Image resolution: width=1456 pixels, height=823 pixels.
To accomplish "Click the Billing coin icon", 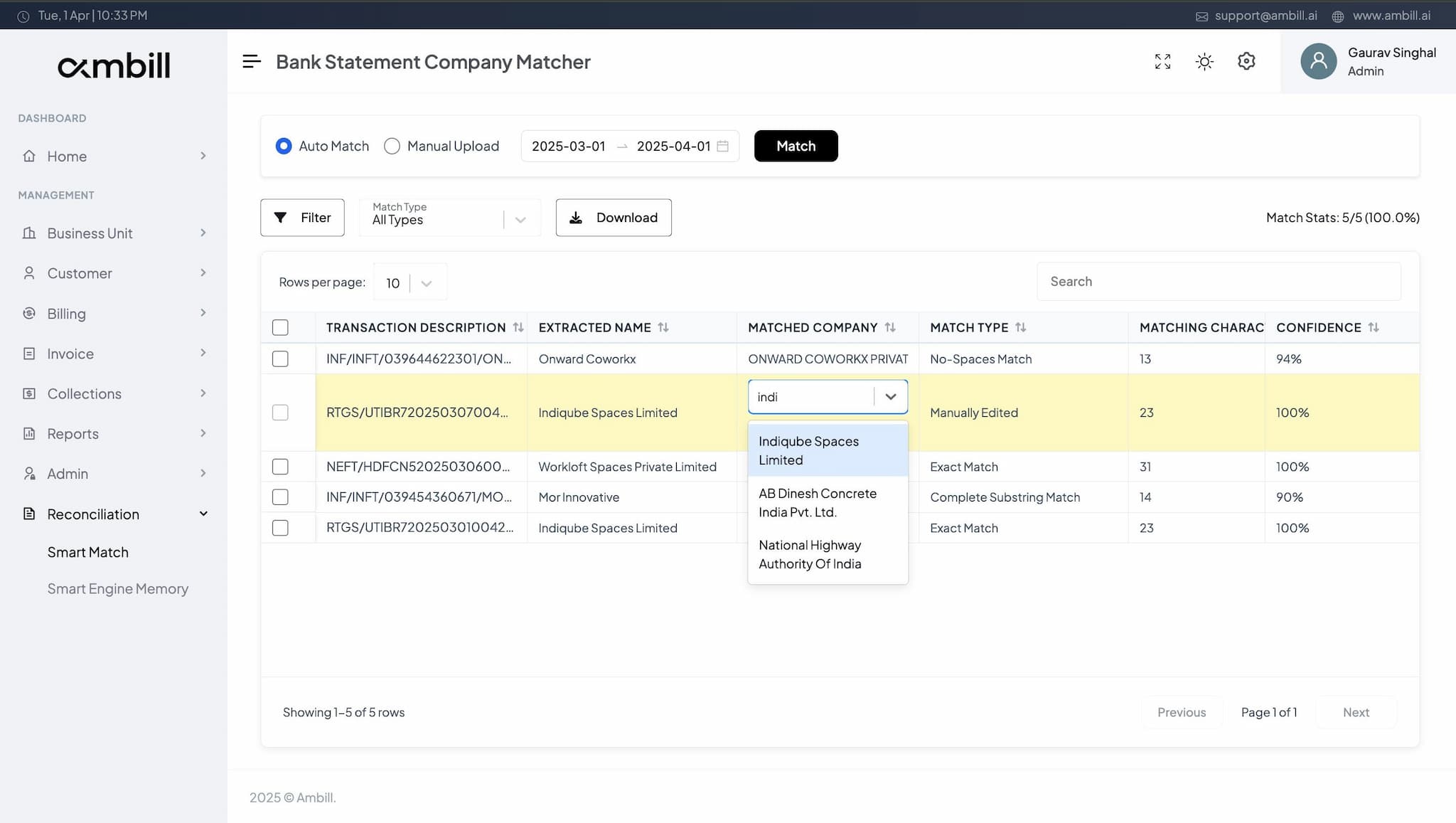I will tap(29, 313).
